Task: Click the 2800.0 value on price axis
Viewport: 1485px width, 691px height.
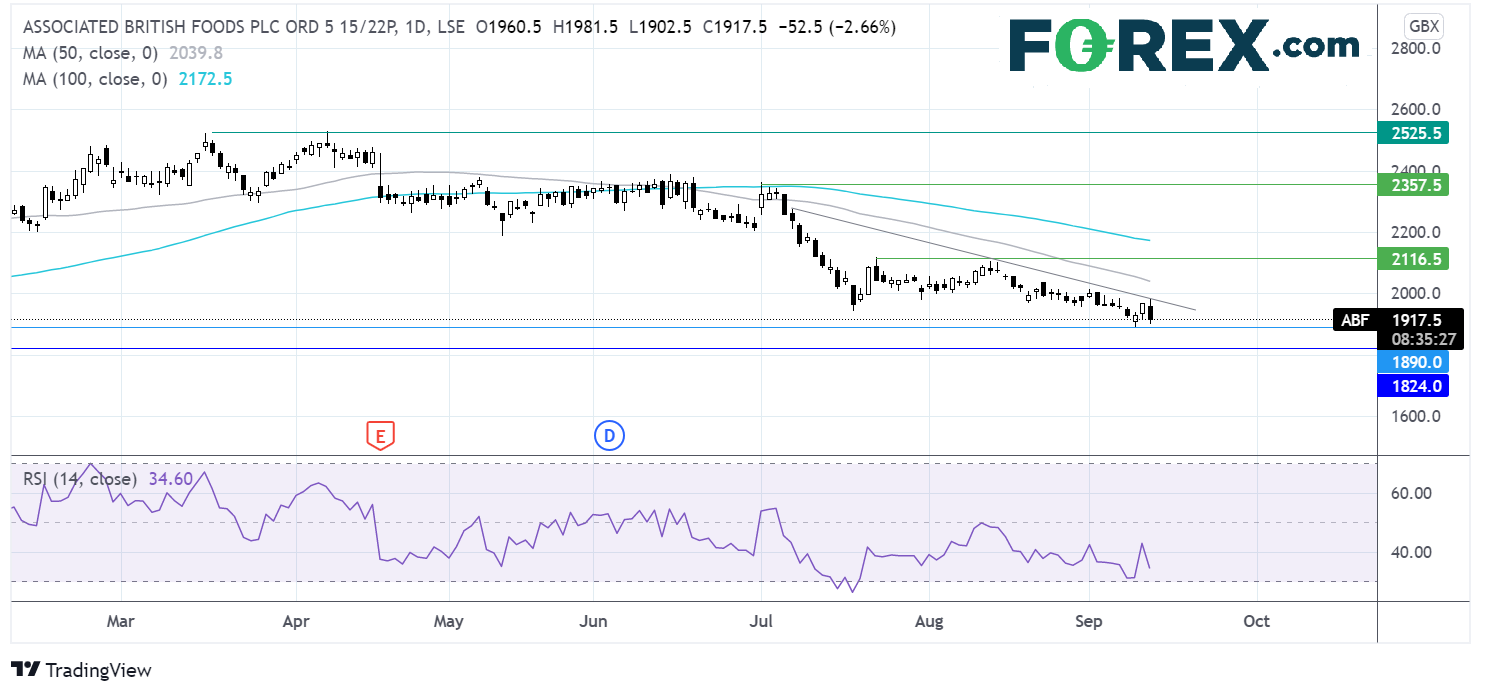Action: pyautogui.click(x=1412, y=48)
